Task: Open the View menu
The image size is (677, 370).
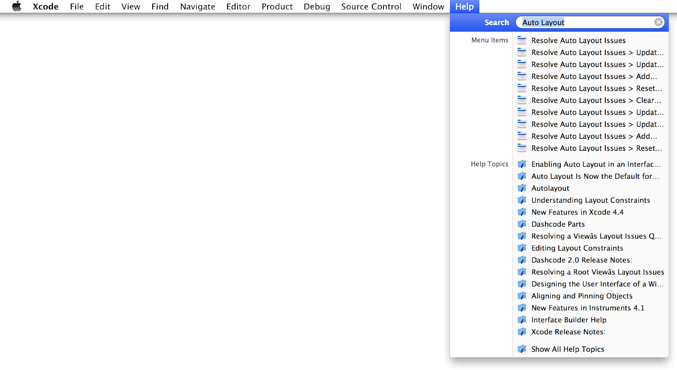Action: point(130,6)
